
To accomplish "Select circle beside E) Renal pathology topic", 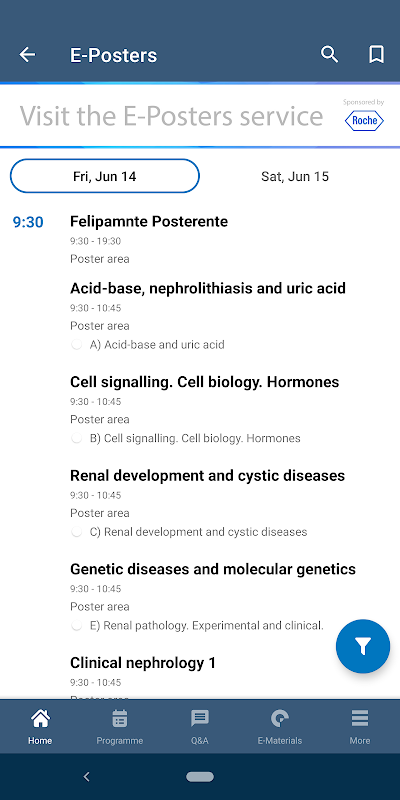I will click(x=77, y=626).
